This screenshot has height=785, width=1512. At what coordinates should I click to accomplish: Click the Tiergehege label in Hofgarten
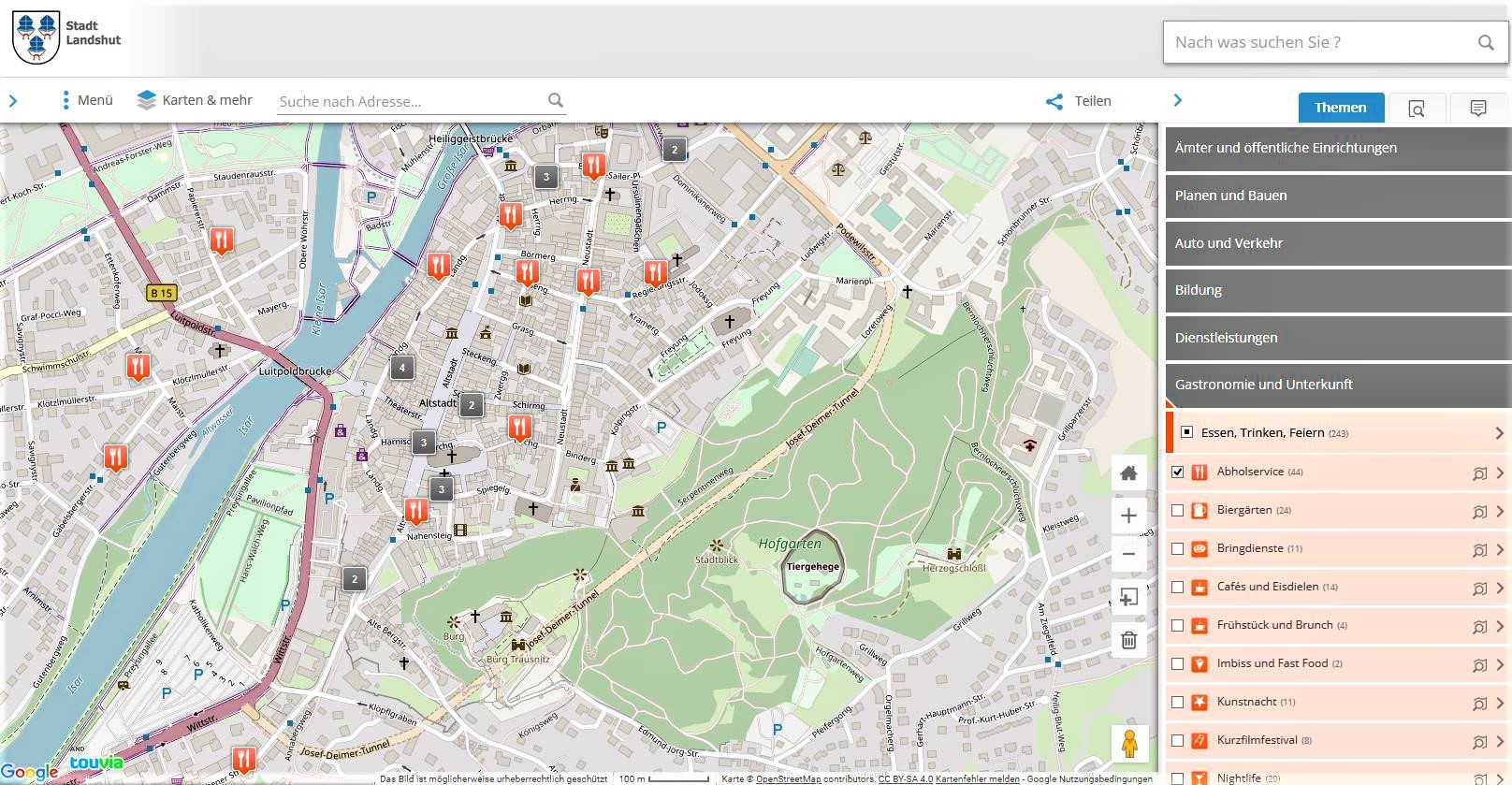click(x=813, y=567)
